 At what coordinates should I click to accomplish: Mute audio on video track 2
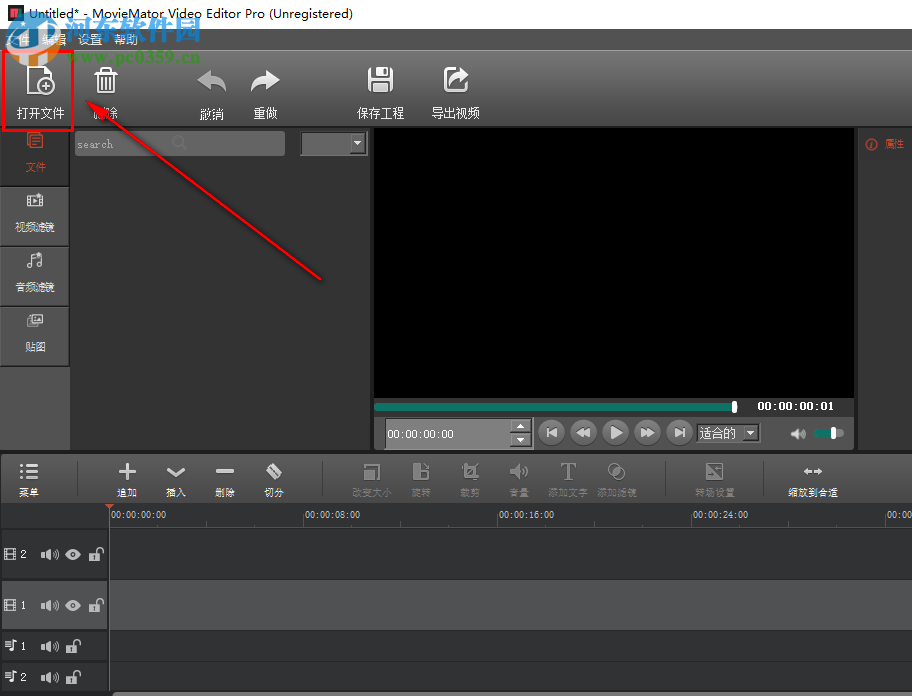click(49, 554)
